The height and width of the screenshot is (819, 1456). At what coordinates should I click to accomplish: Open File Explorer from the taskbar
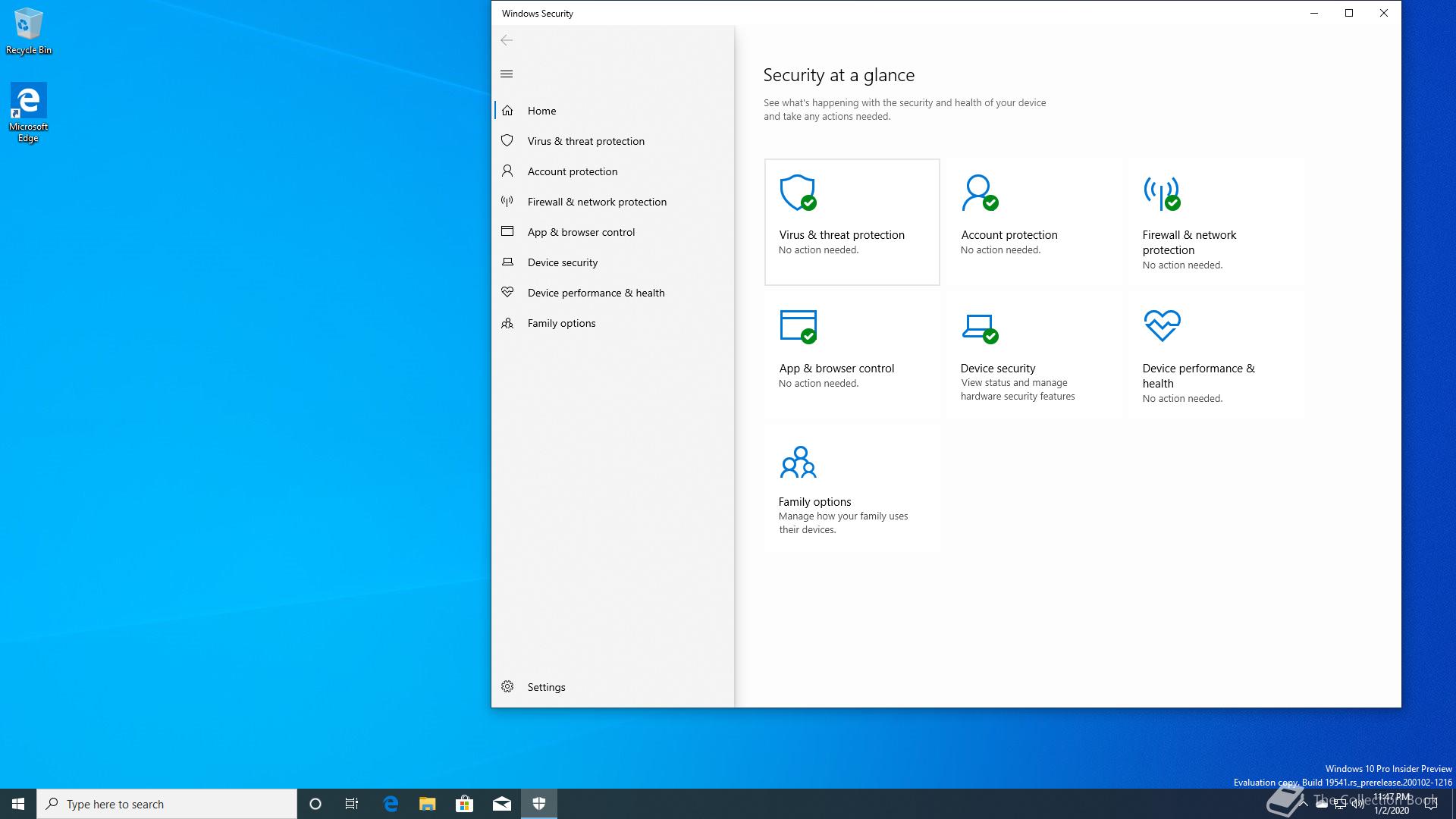tap(428, 804)
